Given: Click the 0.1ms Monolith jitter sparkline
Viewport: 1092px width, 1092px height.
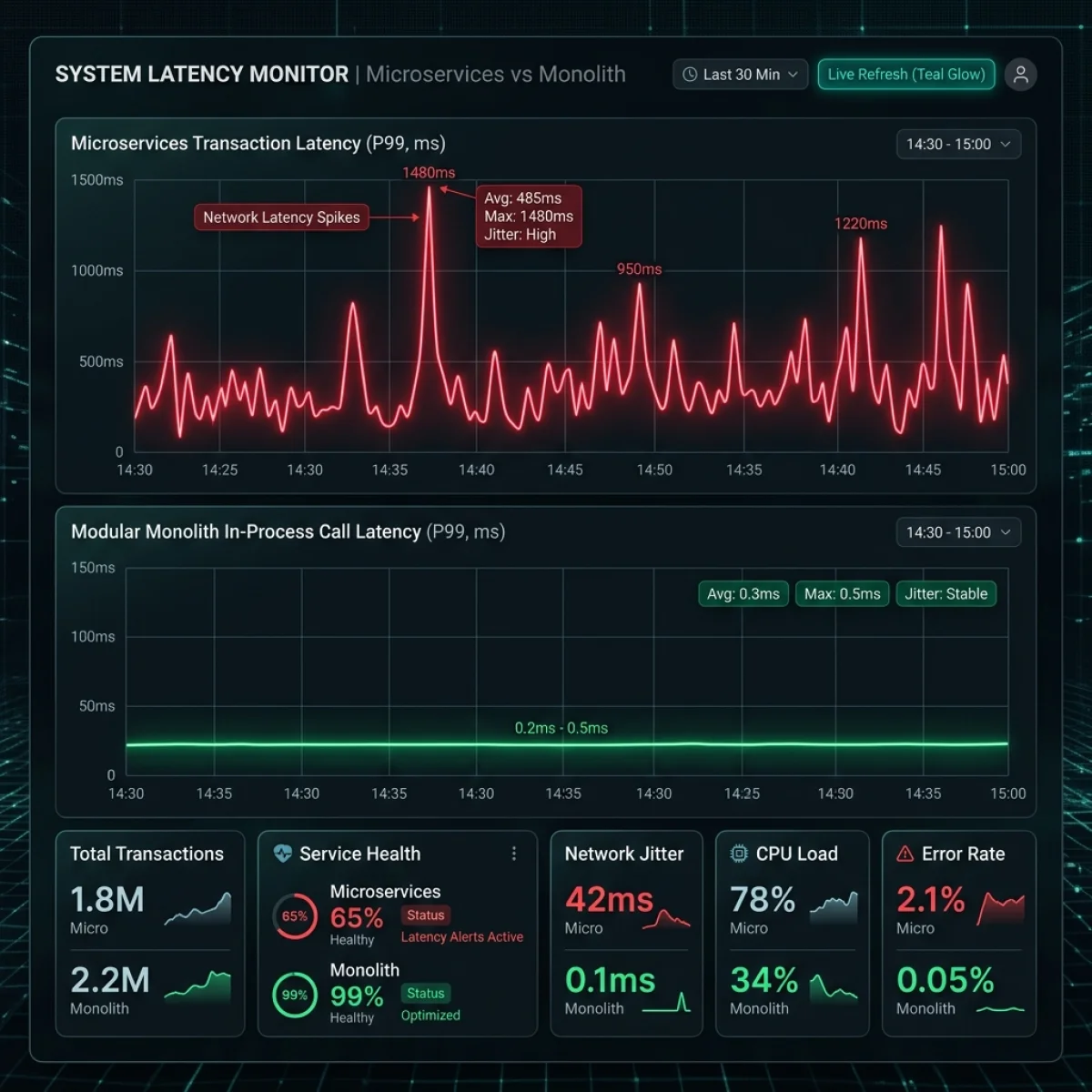Looking at the screenshot, I should click(666, 1003).
